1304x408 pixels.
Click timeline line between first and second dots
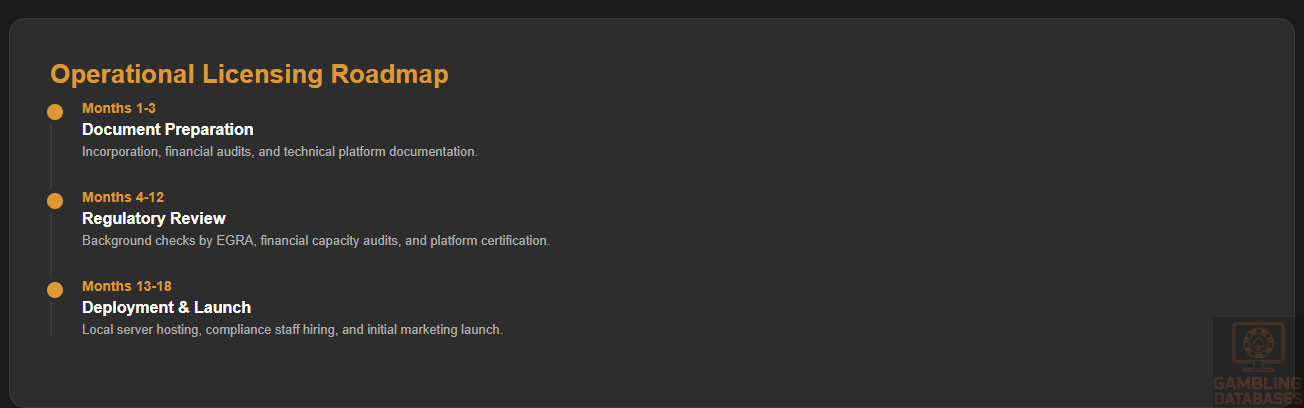51,157
